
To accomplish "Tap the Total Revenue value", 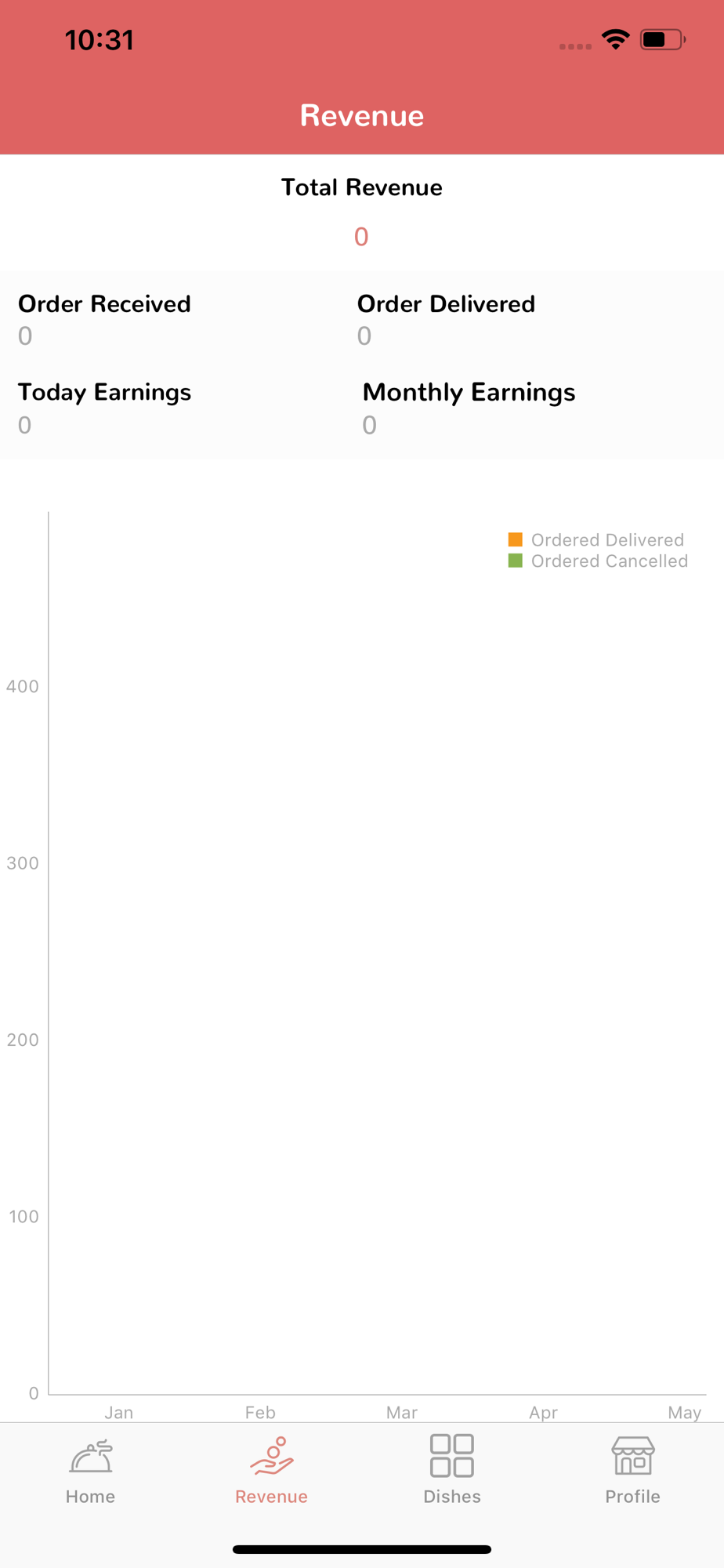I will click(x=361, y=237).
